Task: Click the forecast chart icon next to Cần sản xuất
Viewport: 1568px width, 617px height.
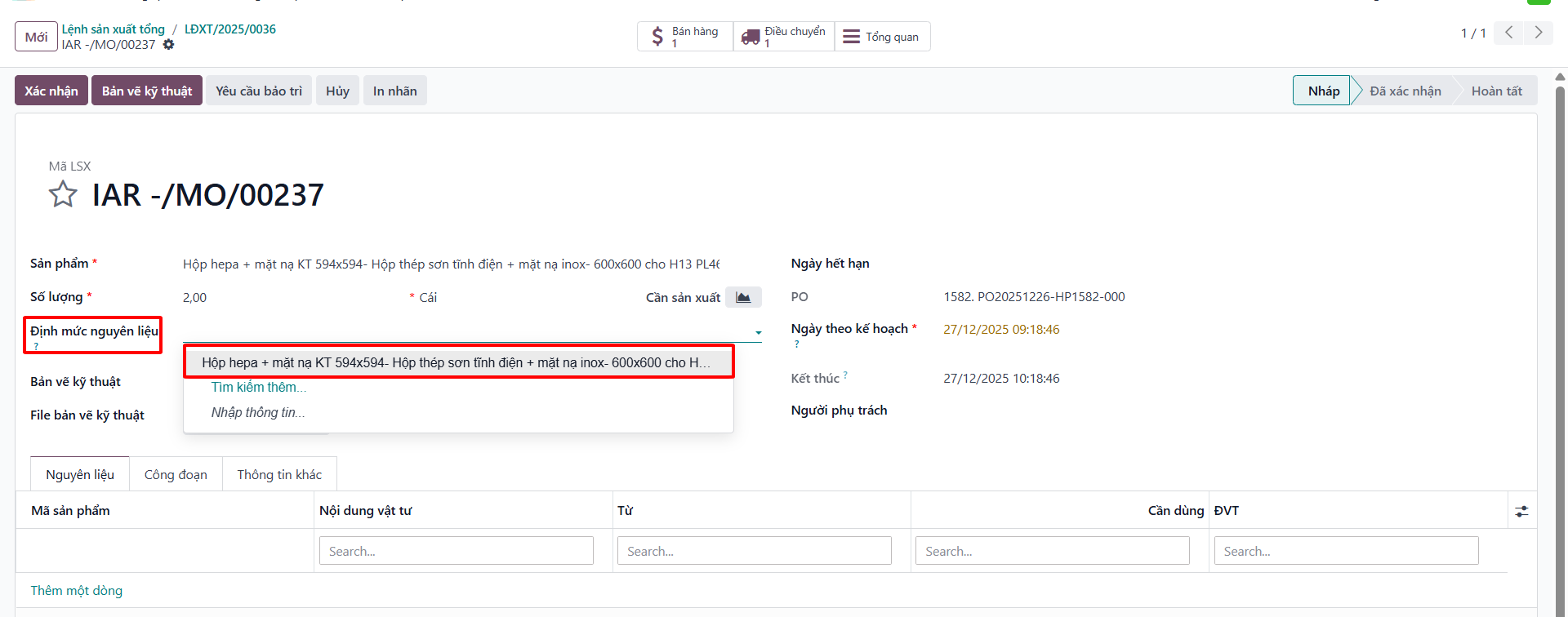Action: click(x=743, y=297)
